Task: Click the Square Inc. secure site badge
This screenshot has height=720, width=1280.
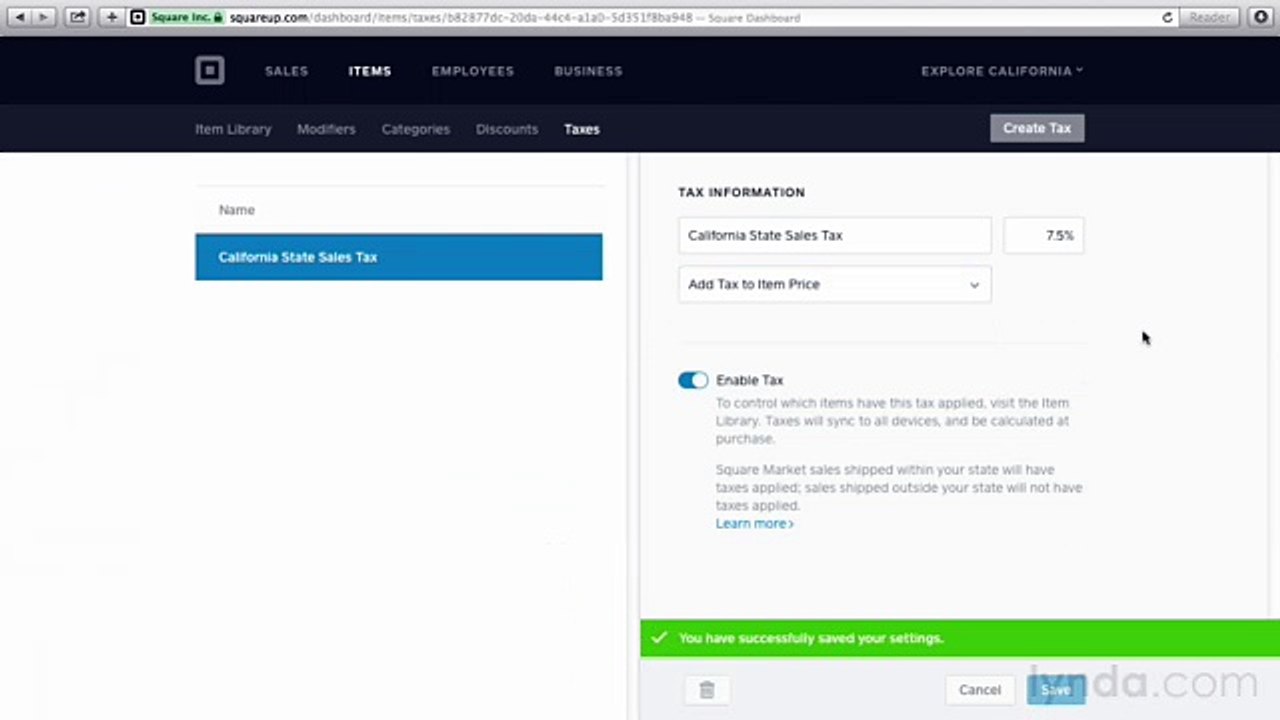Action: tap(186, 17)
